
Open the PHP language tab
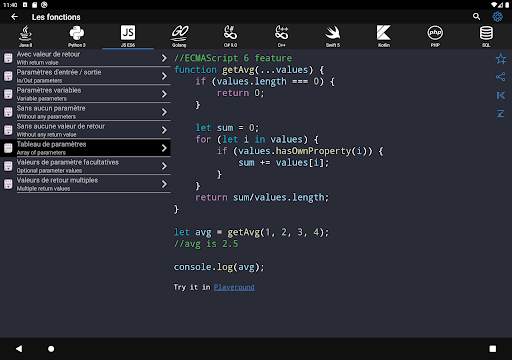point(435,36)
